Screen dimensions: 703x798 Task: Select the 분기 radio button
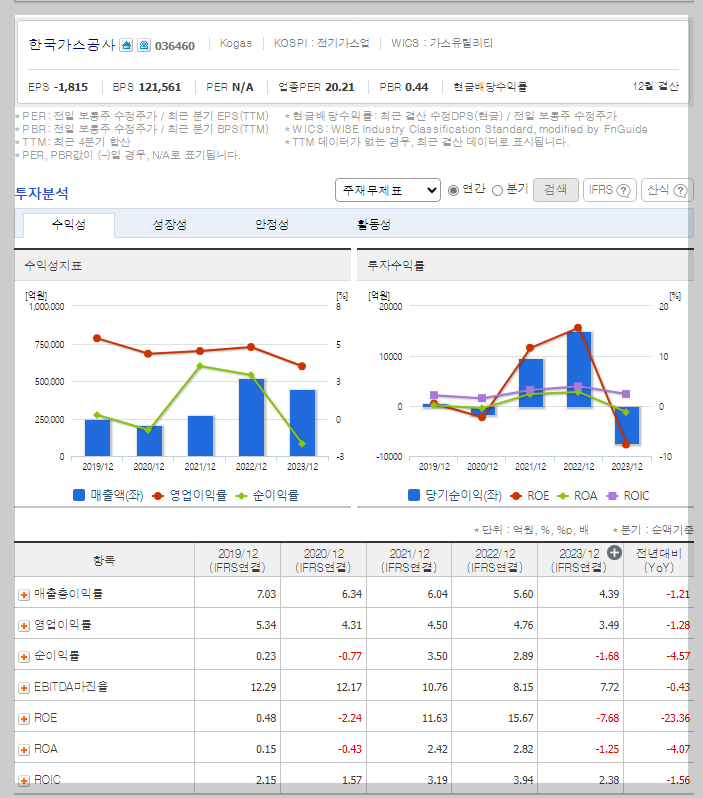point(497,190)
